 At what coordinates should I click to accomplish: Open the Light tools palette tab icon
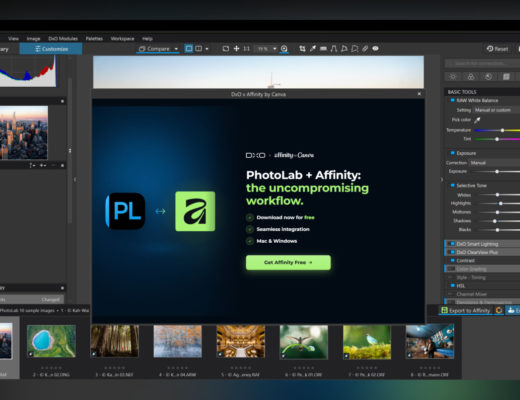tap(453, 77)
